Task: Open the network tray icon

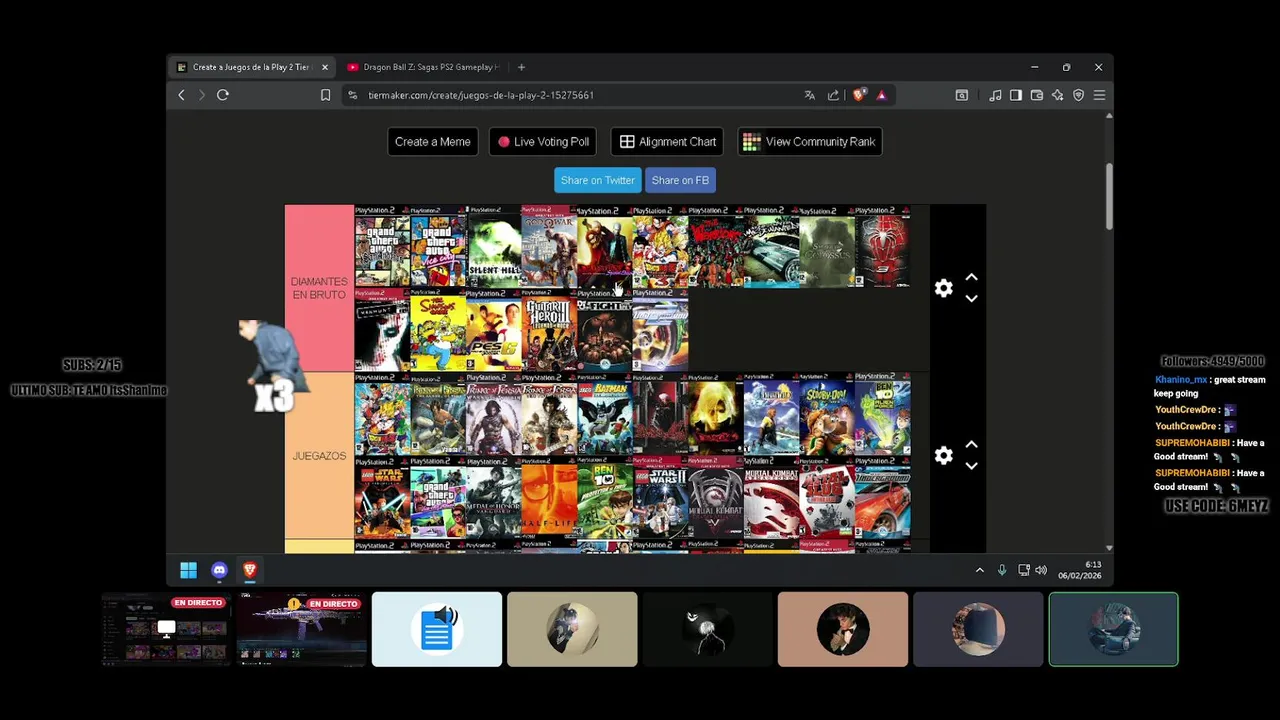Action: tap(1023, 570)
